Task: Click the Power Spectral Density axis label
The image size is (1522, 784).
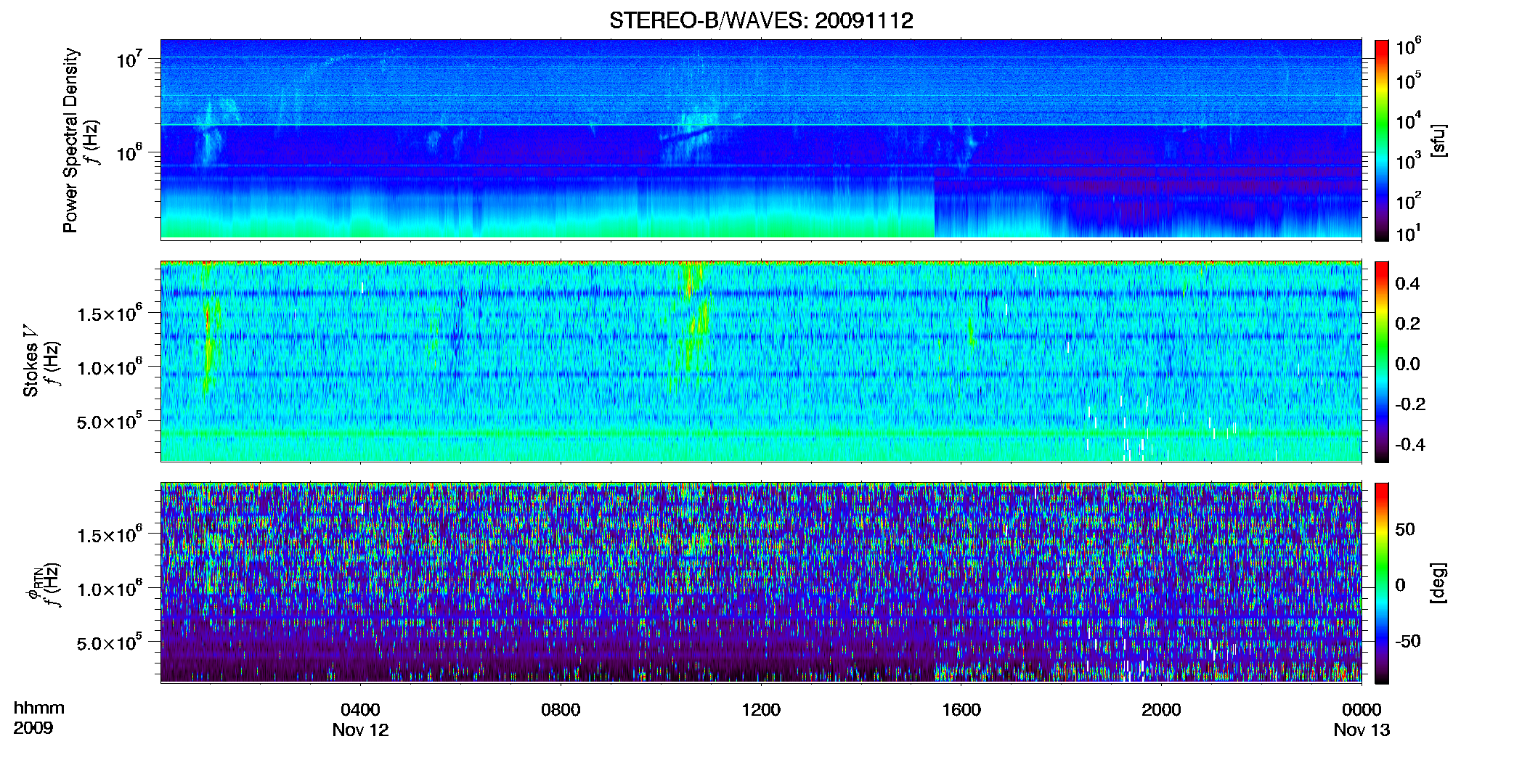Action: 70,140
